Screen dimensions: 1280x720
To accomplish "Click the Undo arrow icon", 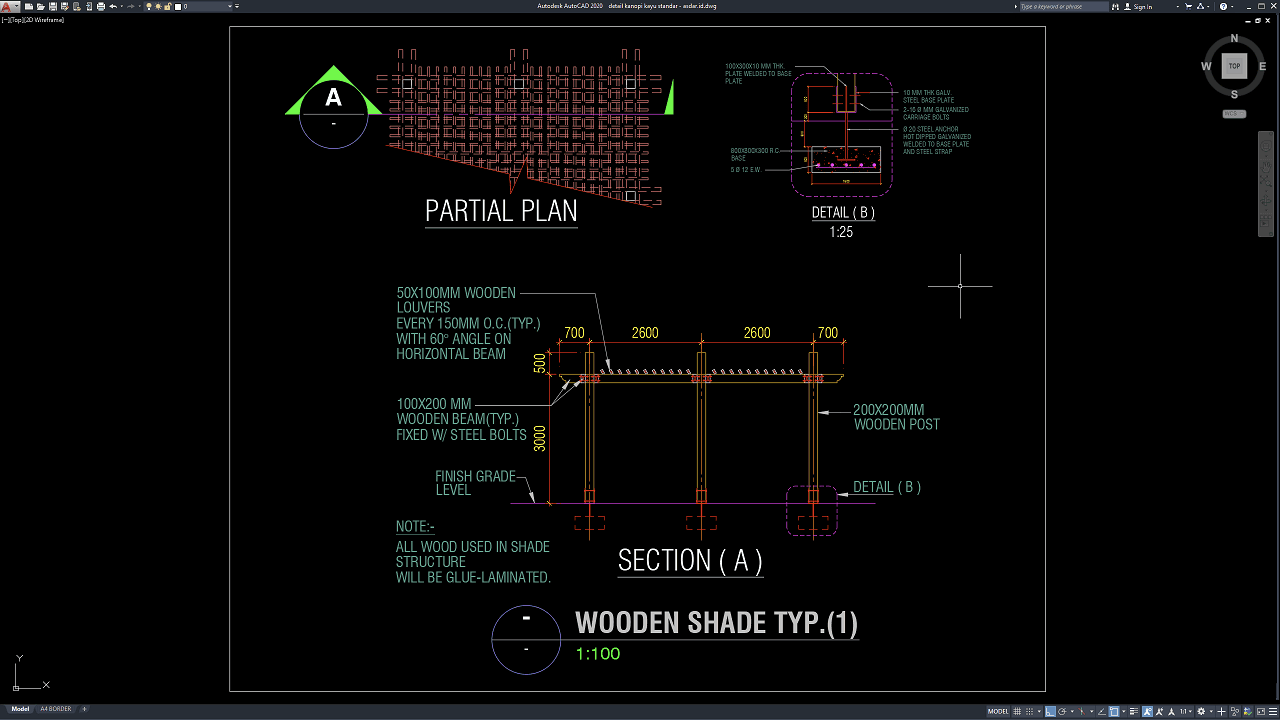I will tap(113, 6).
